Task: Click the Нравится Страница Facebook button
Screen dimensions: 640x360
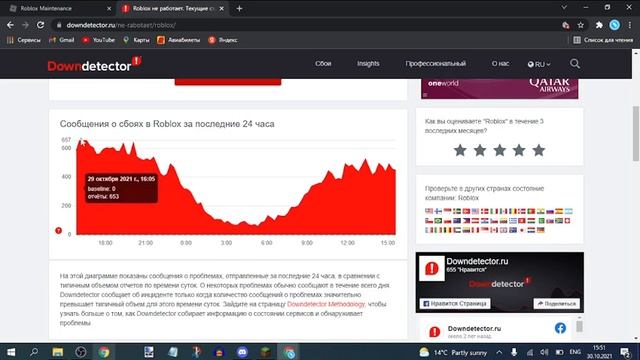Action: click(x=455, y=304)
